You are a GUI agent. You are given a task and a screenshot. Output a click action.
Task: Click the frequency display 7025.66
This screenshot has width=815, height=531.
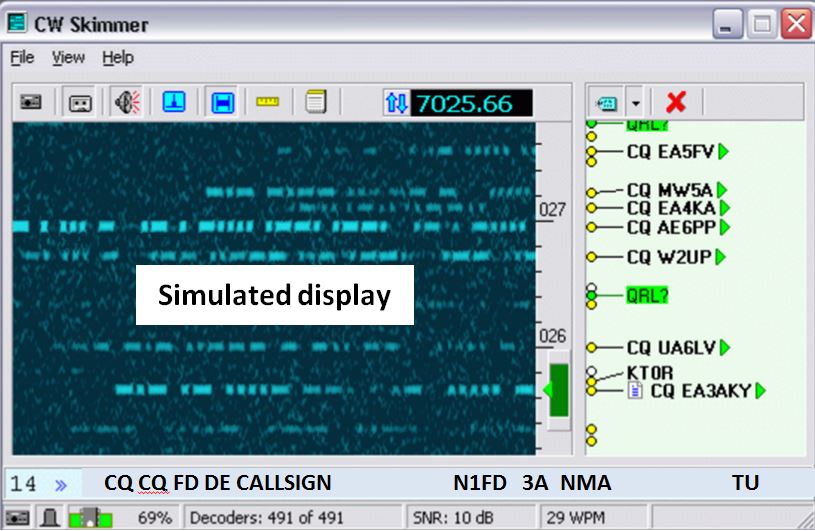click(471, 103)
